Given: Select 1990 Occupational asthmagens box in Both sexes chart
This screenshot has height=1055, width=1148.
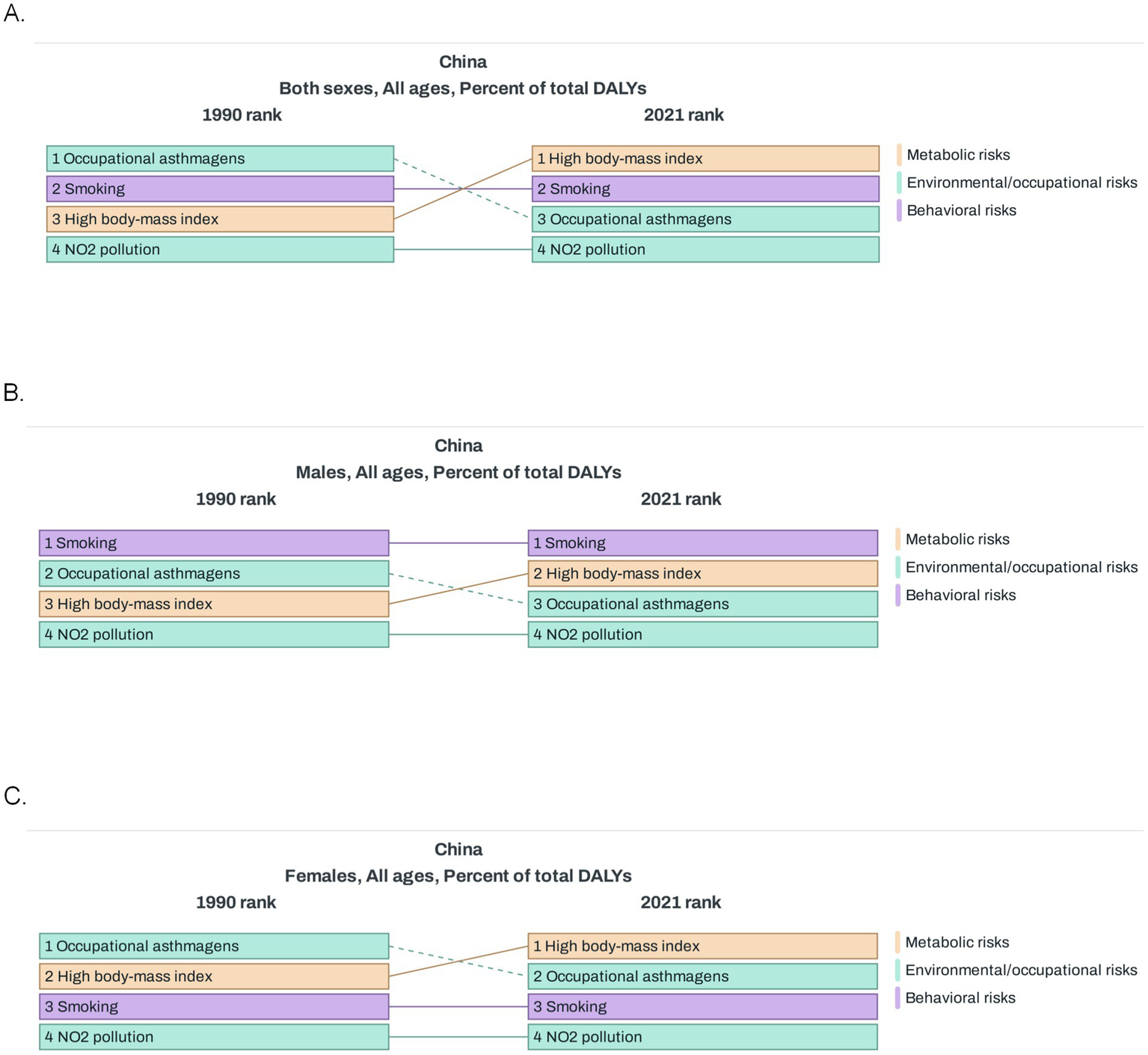Looking at the screenshot, I should 220,159.
